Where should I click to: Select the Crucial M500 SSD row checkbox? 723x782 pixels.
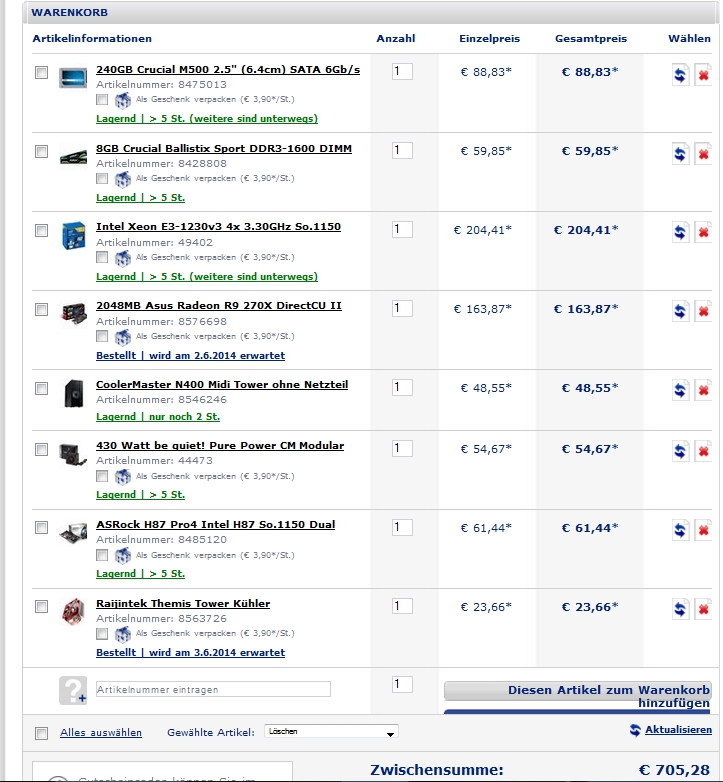pos(41,72)
